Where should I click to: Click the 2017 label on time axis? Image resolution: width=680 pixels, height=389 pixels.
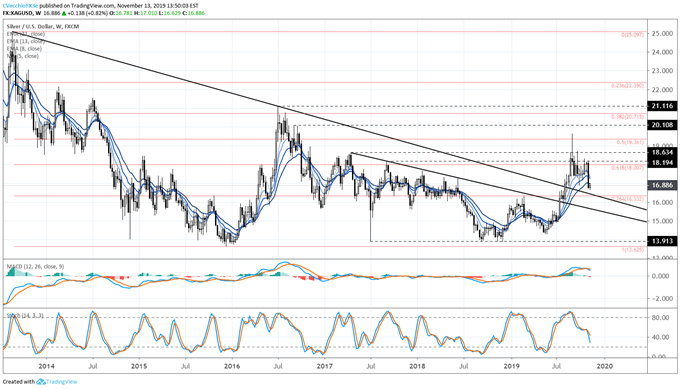[x=324, y=366]
